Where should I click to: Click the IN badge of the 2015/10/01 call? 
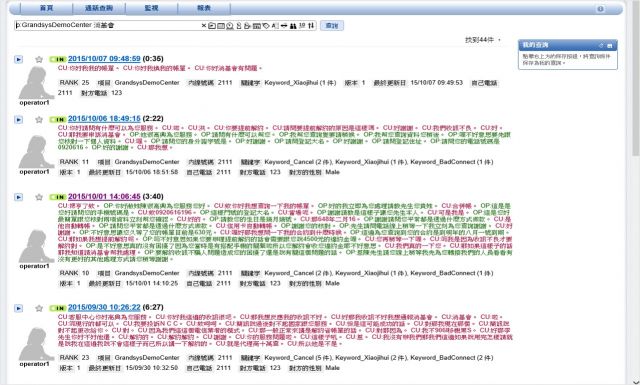click(58, 197)
